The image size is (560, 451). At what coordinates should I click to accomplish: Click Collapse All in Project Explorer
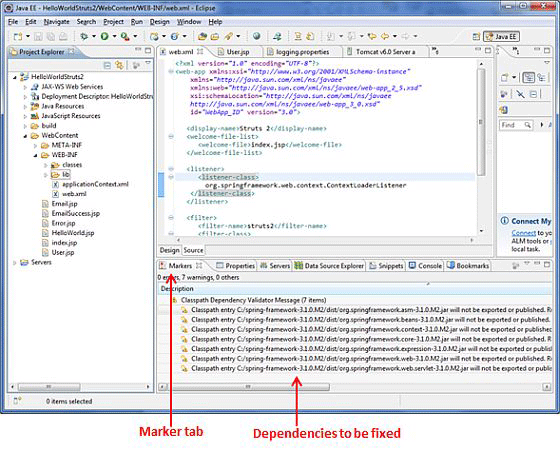click(107, 65)
